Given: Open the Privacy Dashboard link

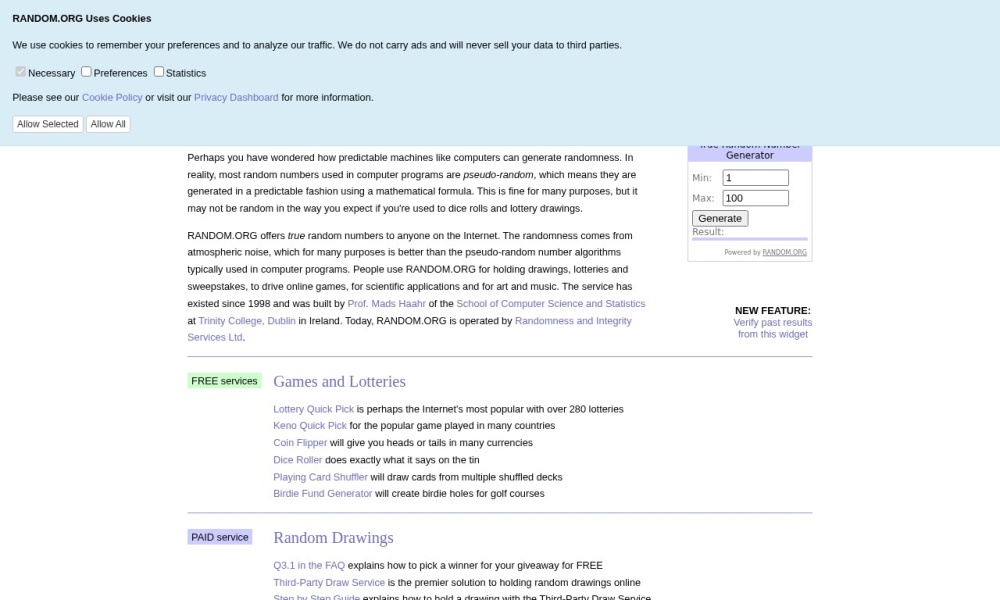Looking at the screenshot, I should coord(236,98).
